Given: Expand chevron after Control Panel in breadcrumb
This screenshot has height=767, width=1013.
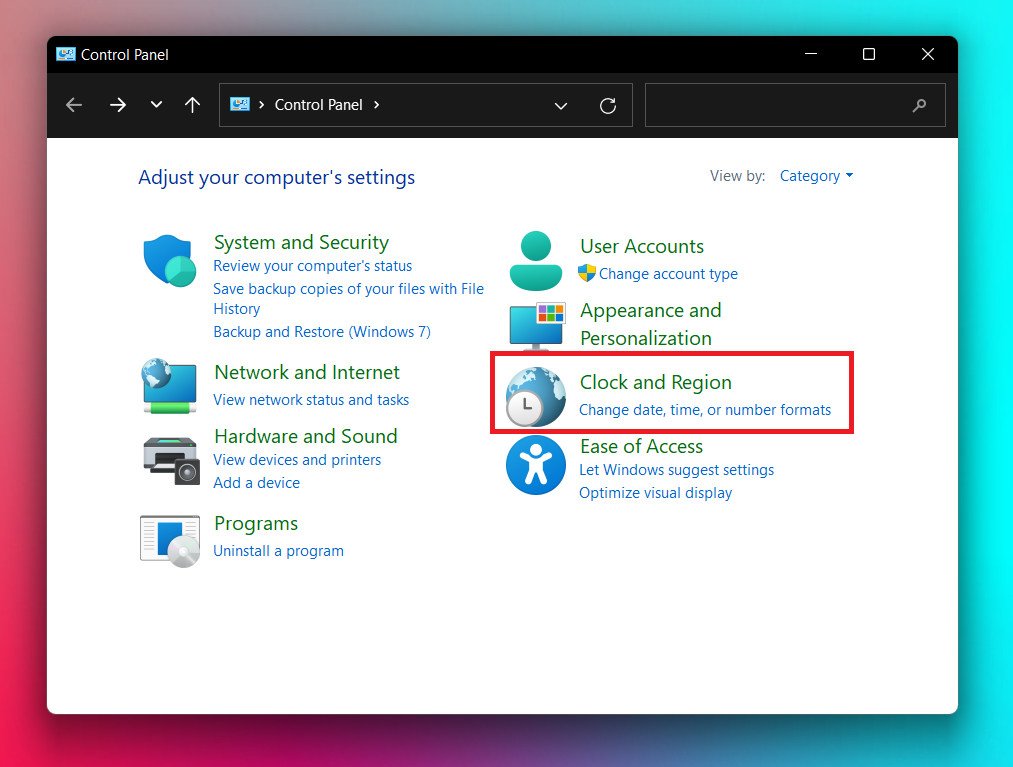Looking at the screenshot, I should [x=377, y=105].
